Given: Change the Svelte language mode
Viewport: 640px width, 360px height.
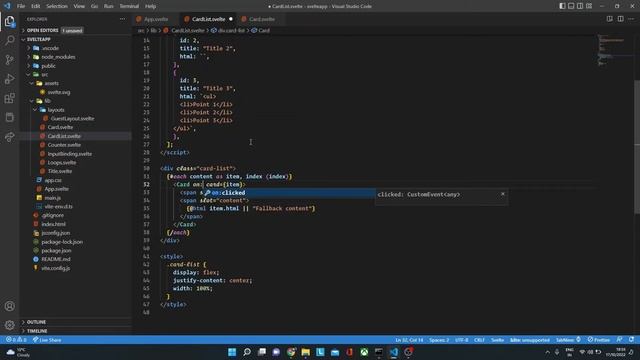Looking at the screenshot, I should coord(497,340).
